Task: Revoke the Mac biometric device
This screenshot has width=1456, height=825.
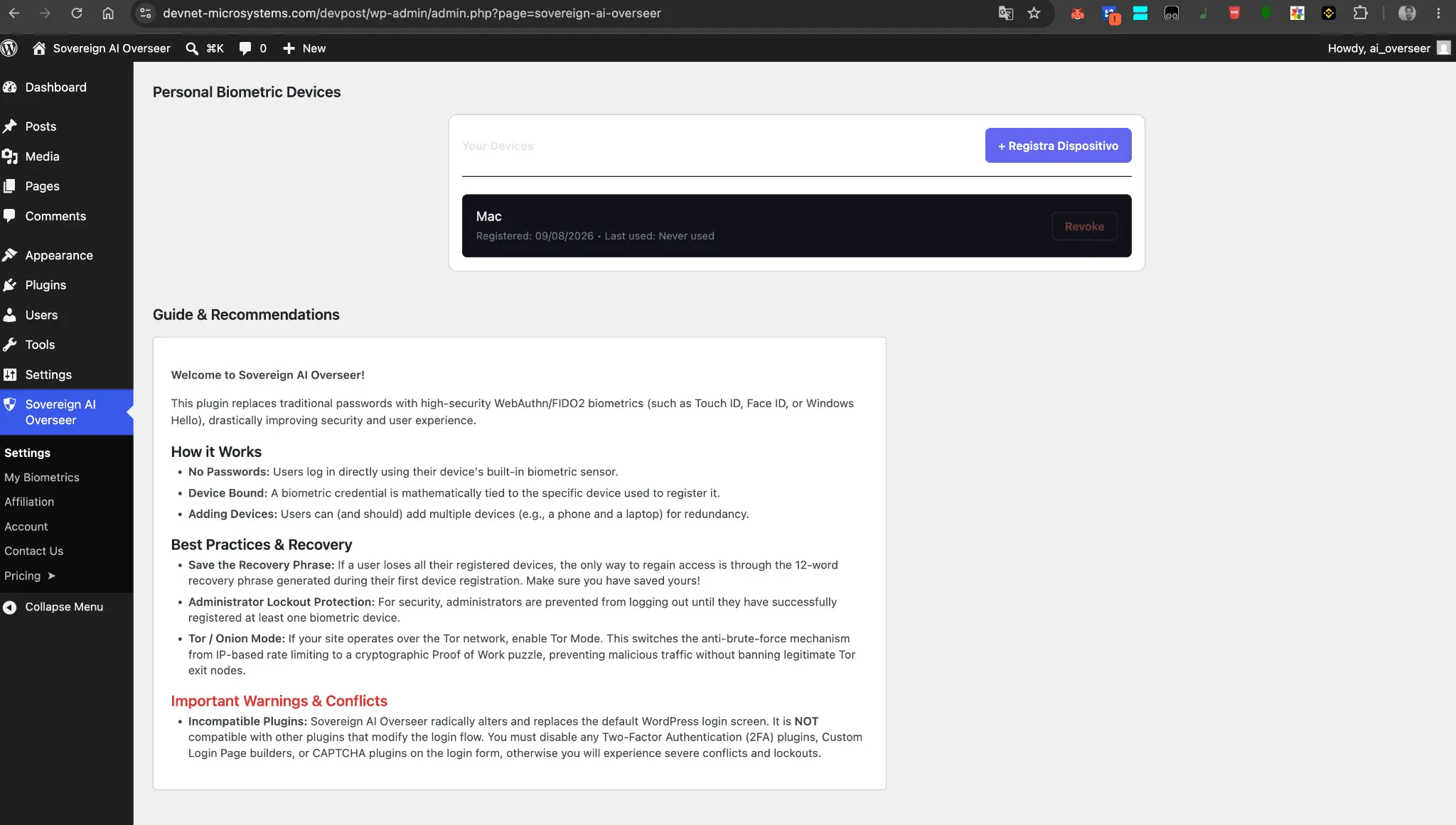Action: pos(1084,227)
